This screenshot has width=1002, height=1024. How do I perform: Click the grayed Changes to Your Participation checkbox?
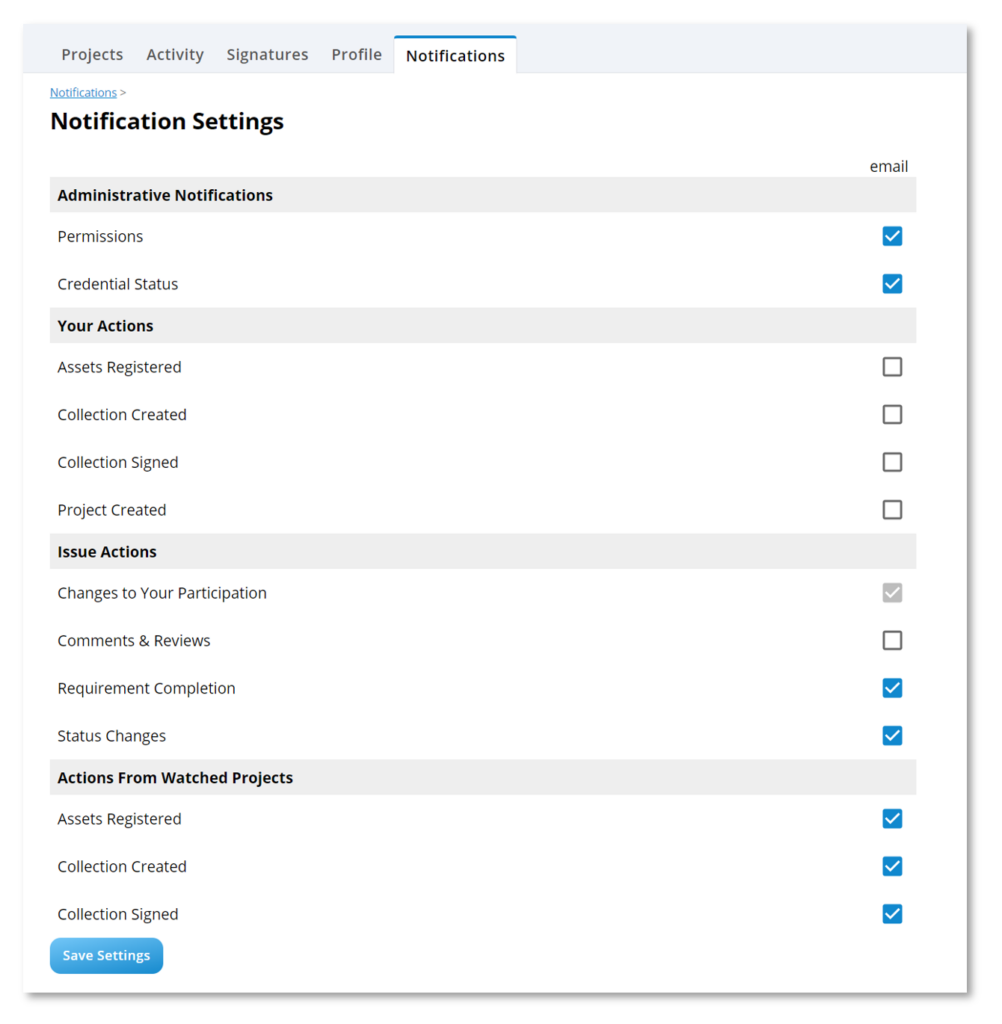click(892, 592)
